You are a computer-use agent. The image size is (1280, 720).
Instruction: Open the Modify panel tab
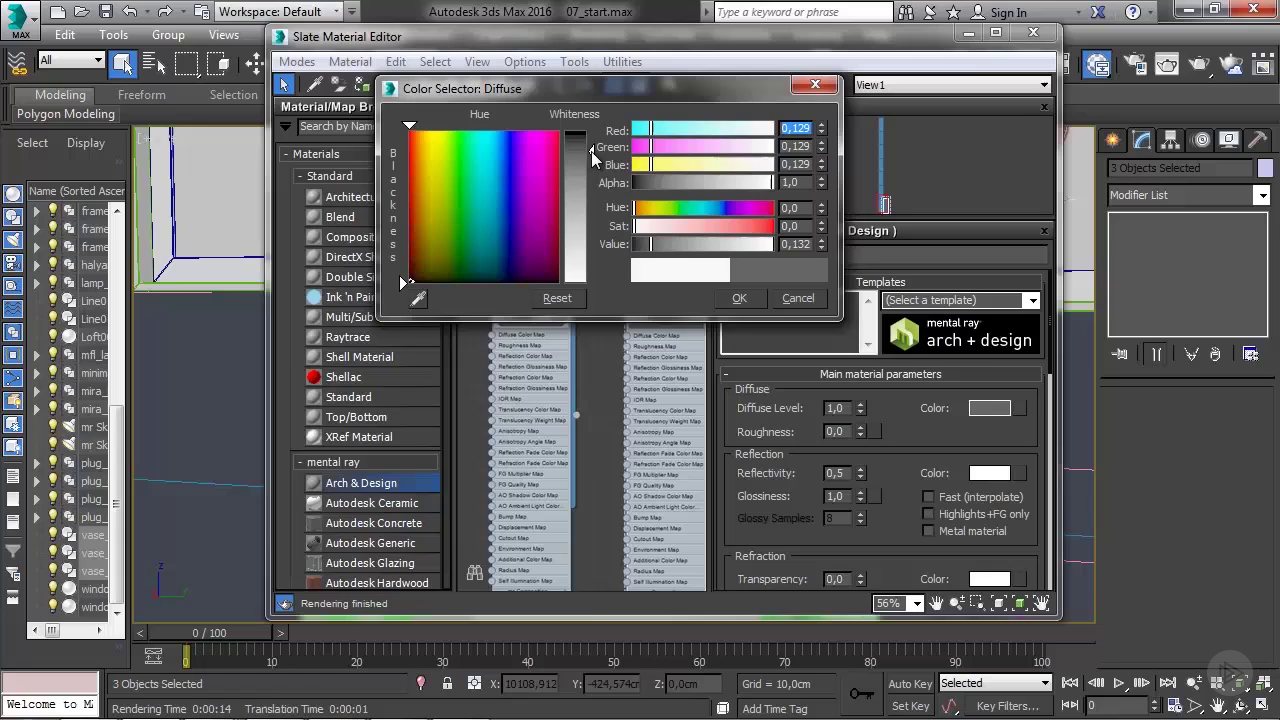[x=1142, y=140]
